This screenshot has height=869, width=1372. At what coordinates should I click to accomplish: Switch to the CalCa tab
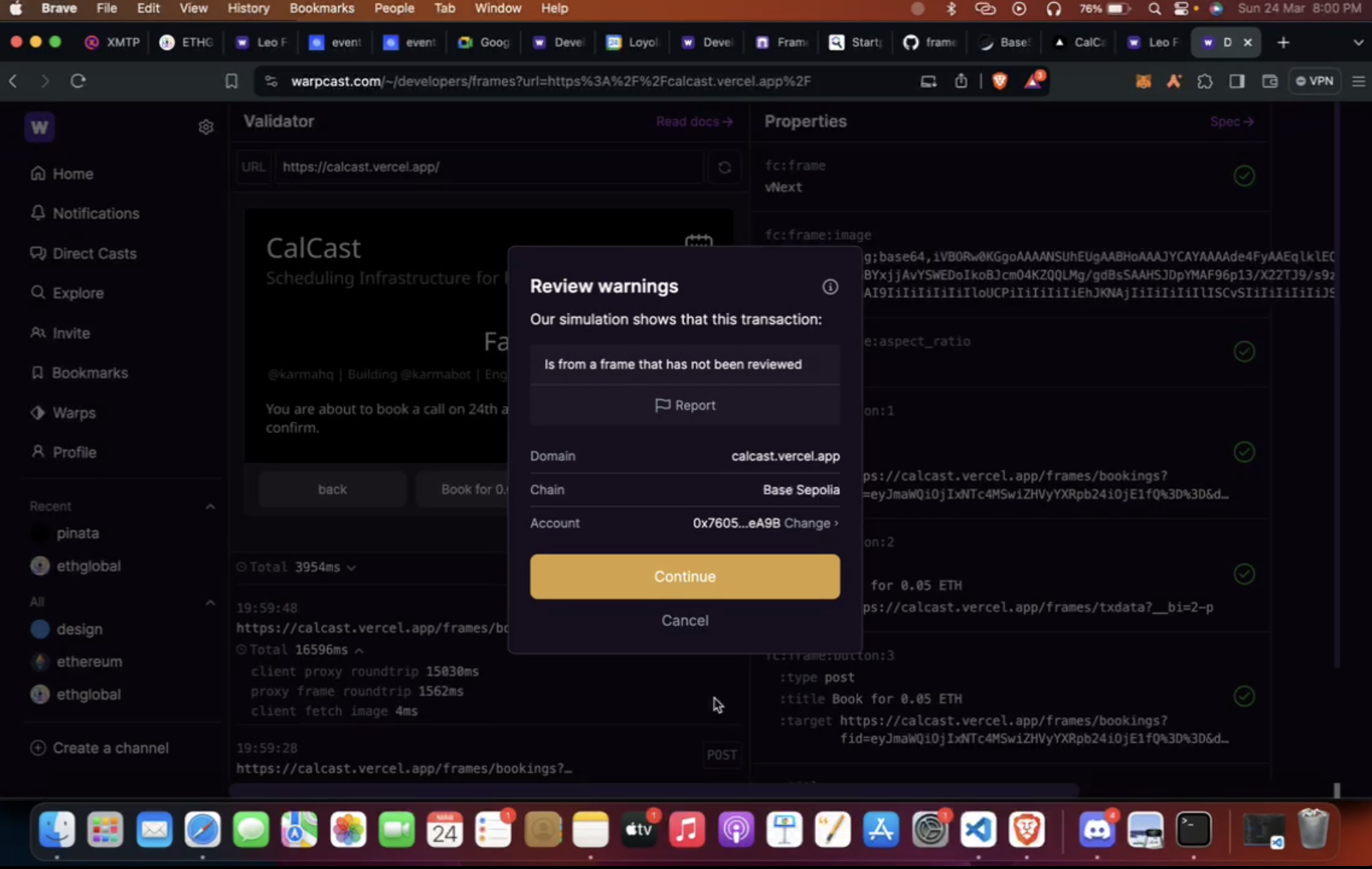pyautogui.click(x=1079, y=43)
